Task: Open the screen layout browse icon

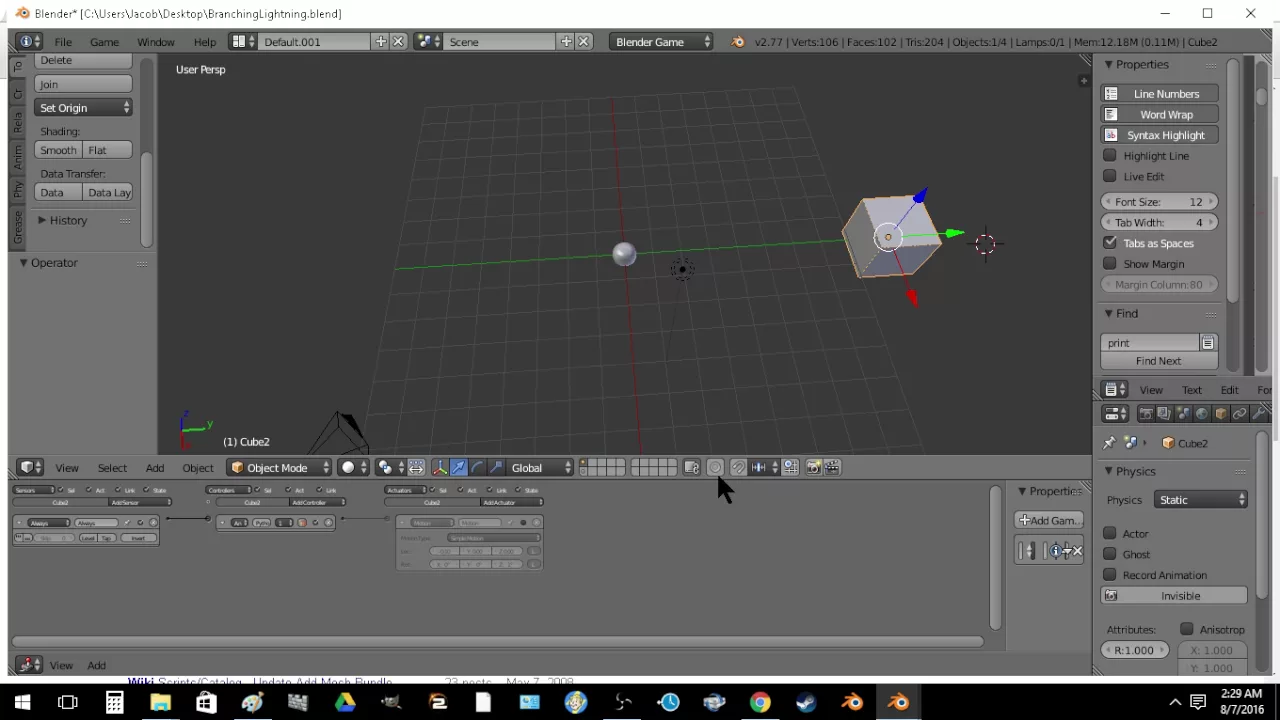Action: click(x=242, y=42)
